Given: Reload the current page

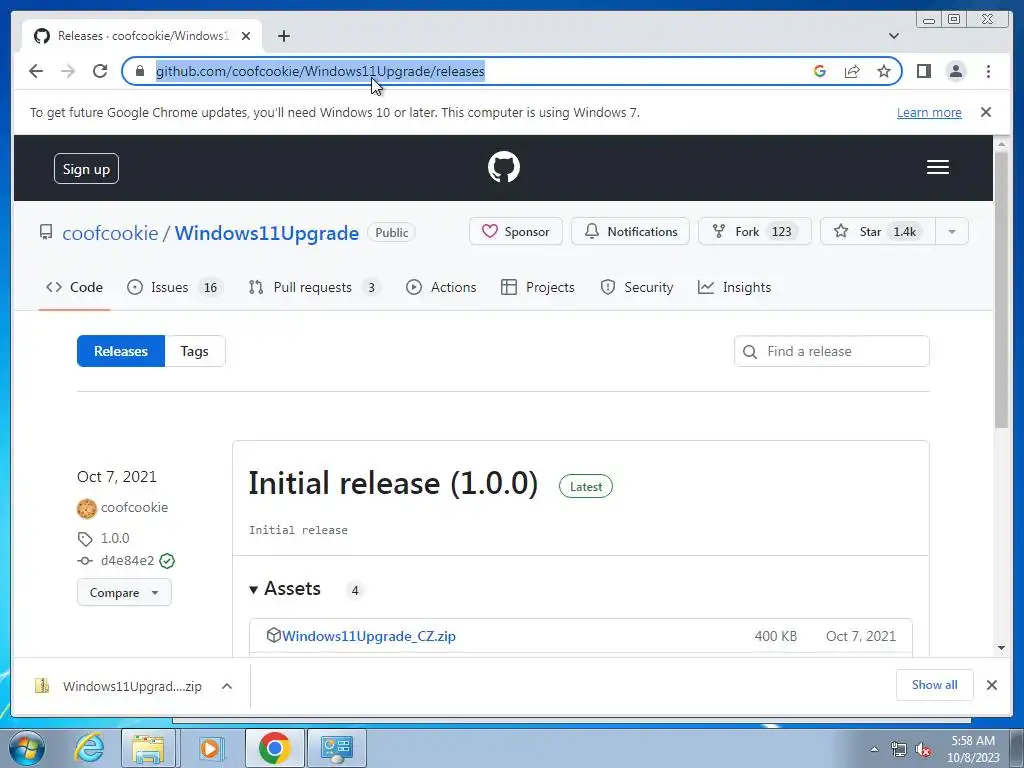Looking at the screenshot, I should (100, 71).
